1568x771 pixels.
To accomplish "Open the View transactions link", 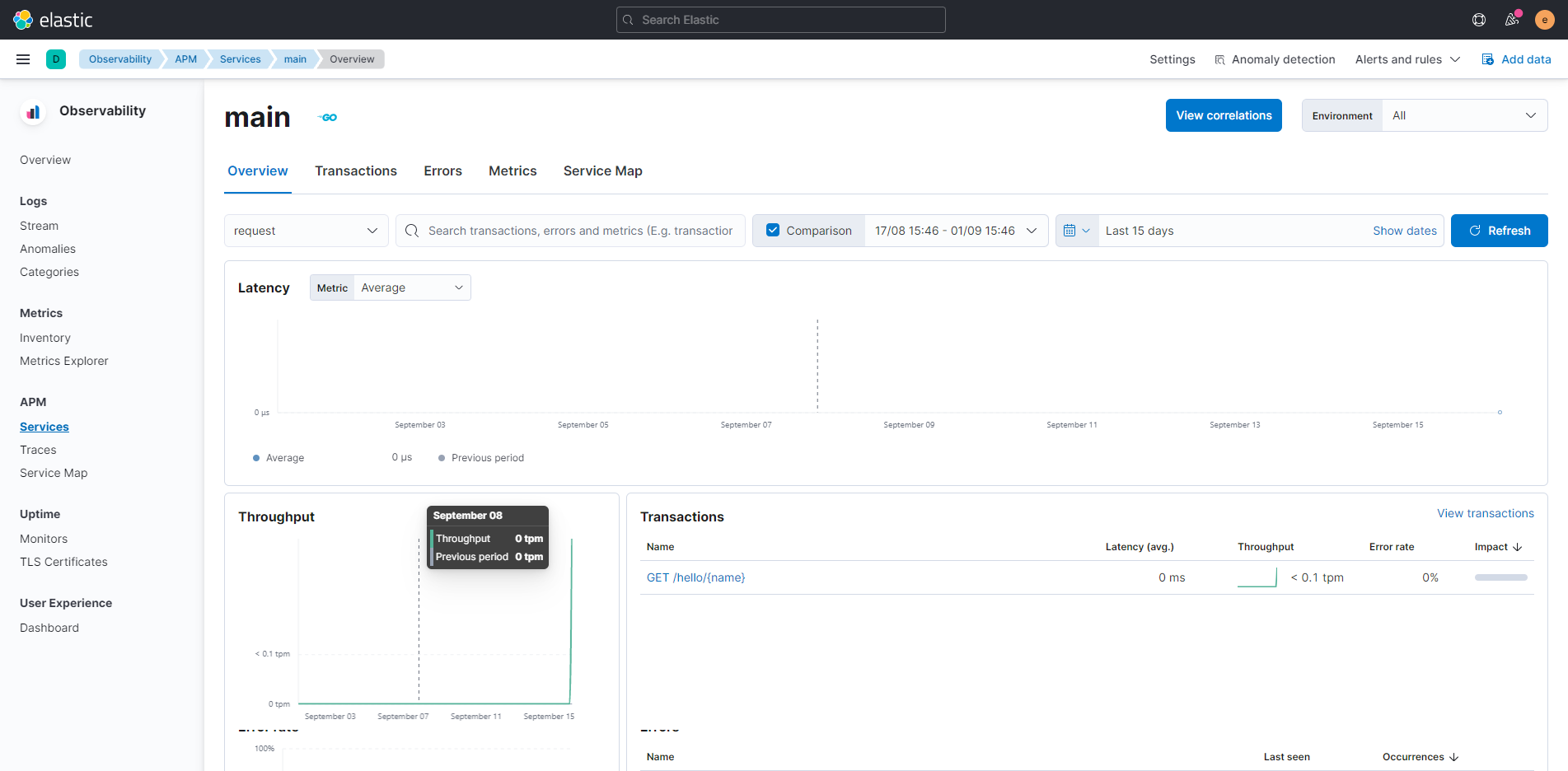I will click(x=1486, y=513).
